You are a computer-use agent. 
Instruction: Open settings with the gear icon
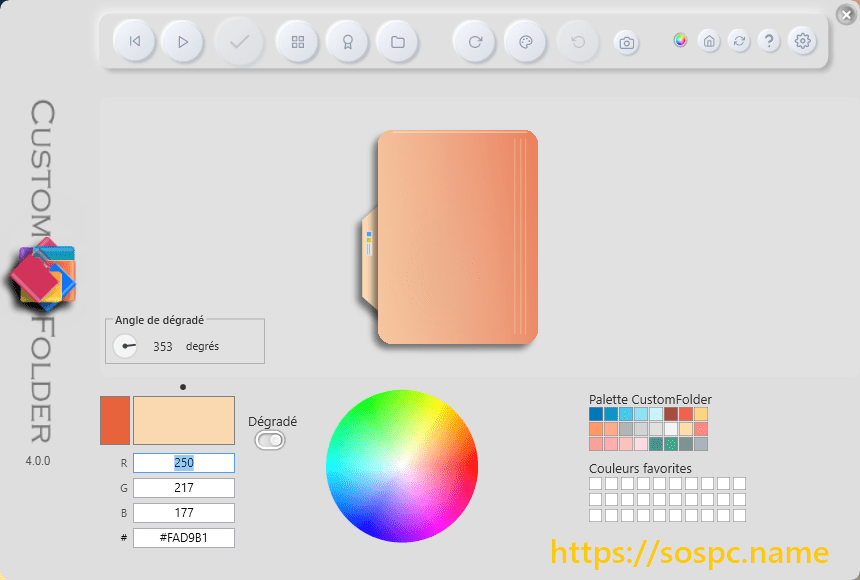coord(802,41)
